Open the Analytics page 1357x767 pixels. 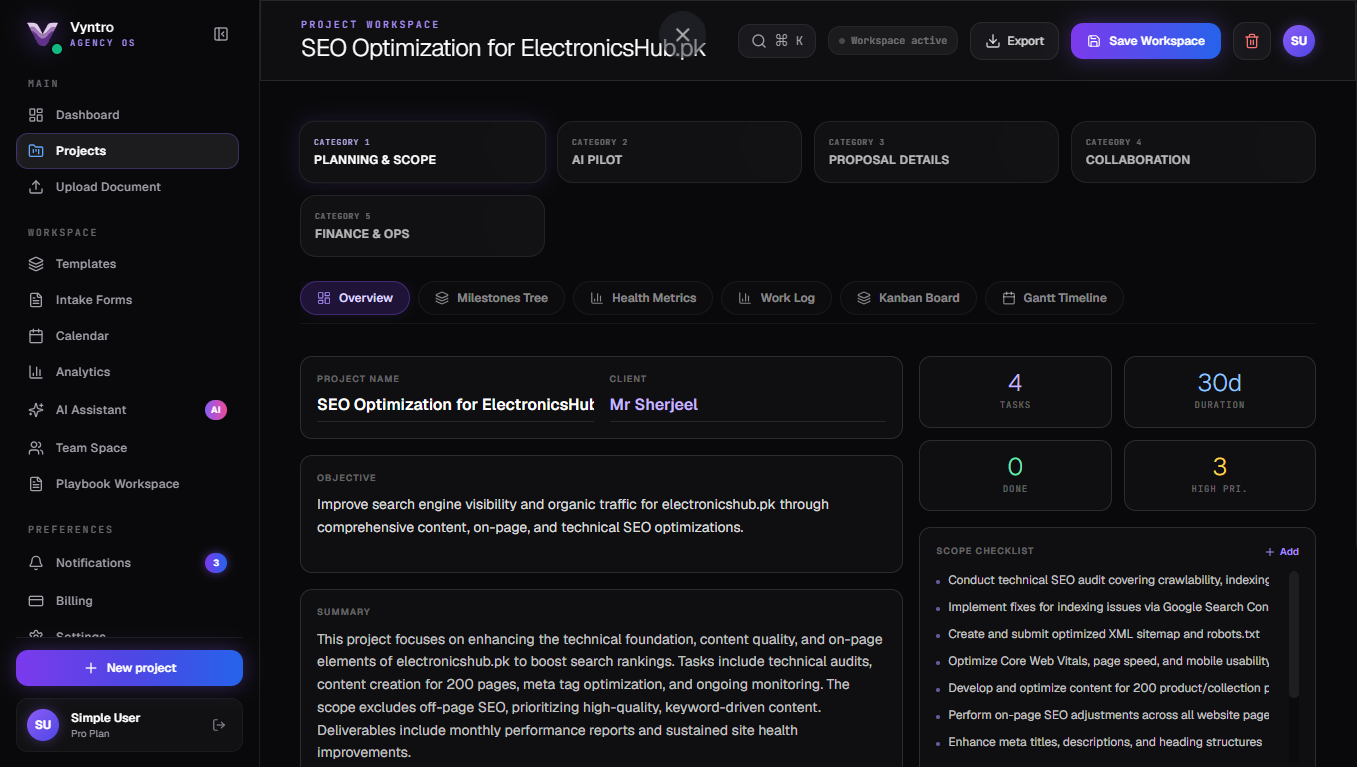coord(127,372)
